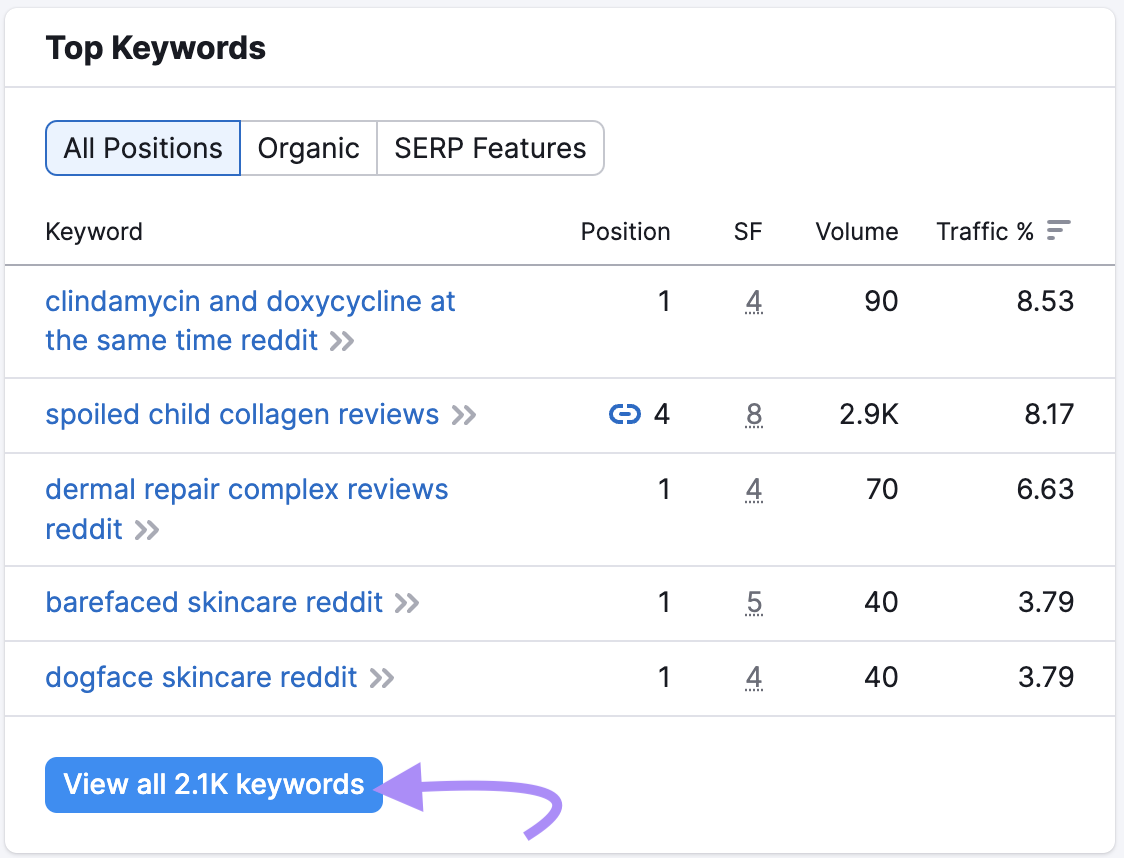Click the Keyword column header

[94, 232]
